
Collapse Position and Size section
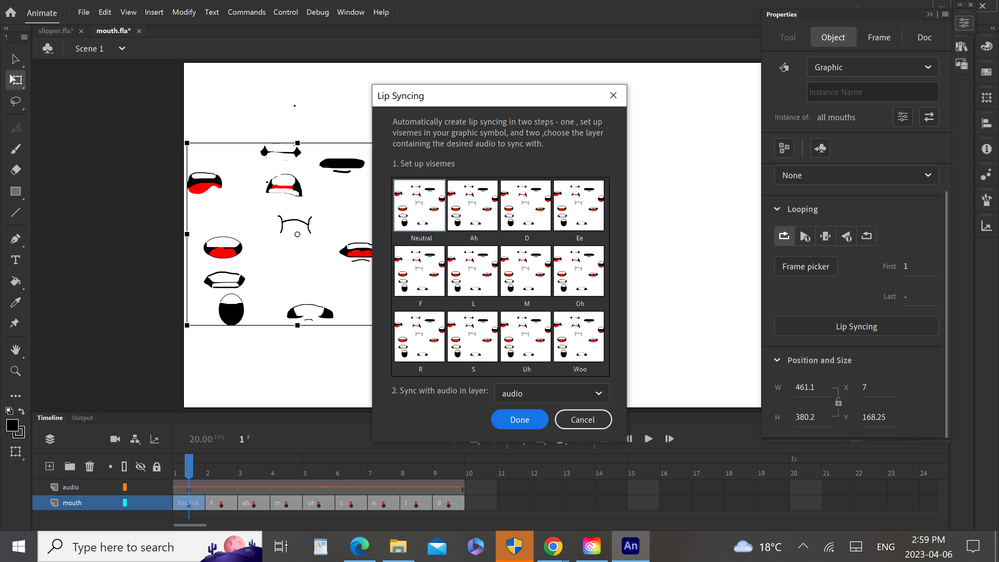click(777, 360)
